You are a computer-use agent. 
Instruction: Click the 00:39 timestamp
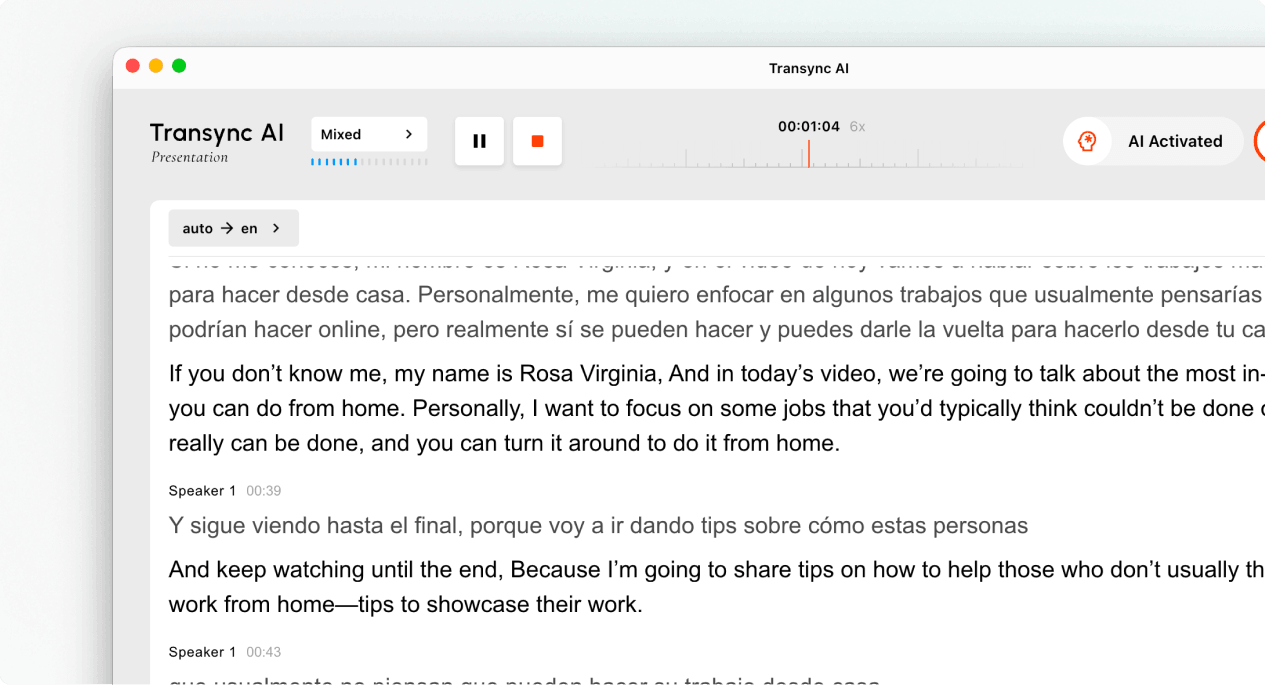pyautogui.click(x=264, y=490)
